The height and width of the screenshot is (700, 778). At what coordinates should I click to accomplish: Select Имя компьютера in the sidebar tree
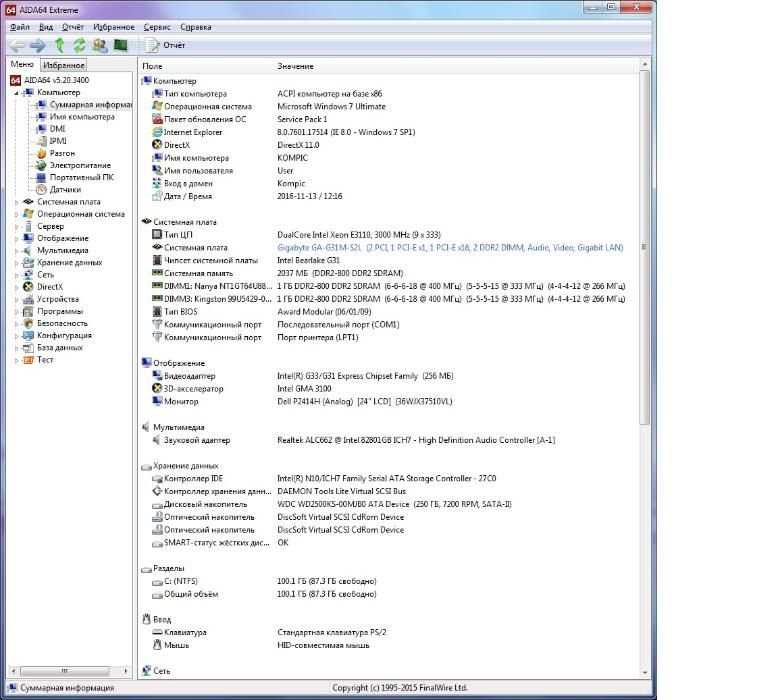82,117
